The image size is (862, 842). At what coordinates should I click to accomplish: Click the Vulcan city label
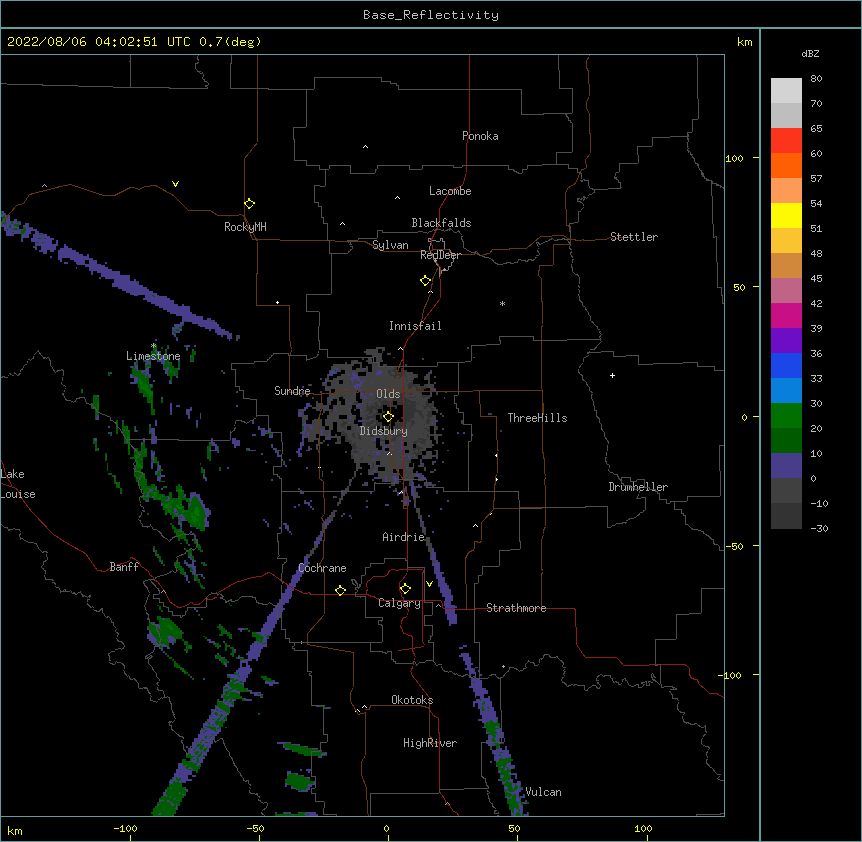[543, 792]
